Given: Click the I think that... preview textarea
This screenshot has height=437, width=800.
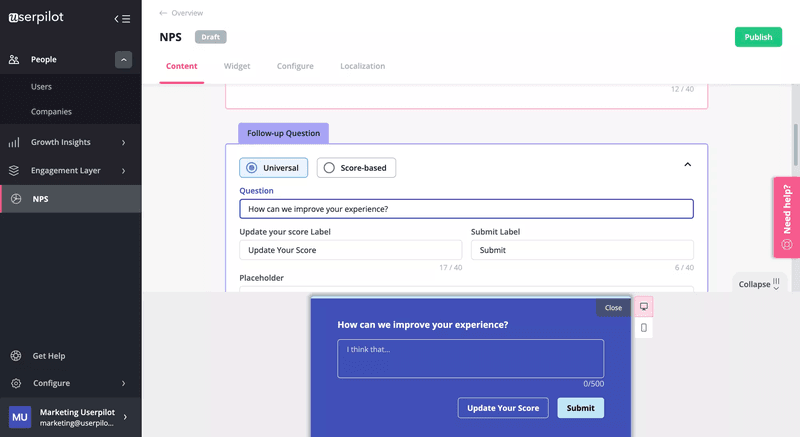Looking at the screenshot, I should pyautogui.click(x=470, y=358).
